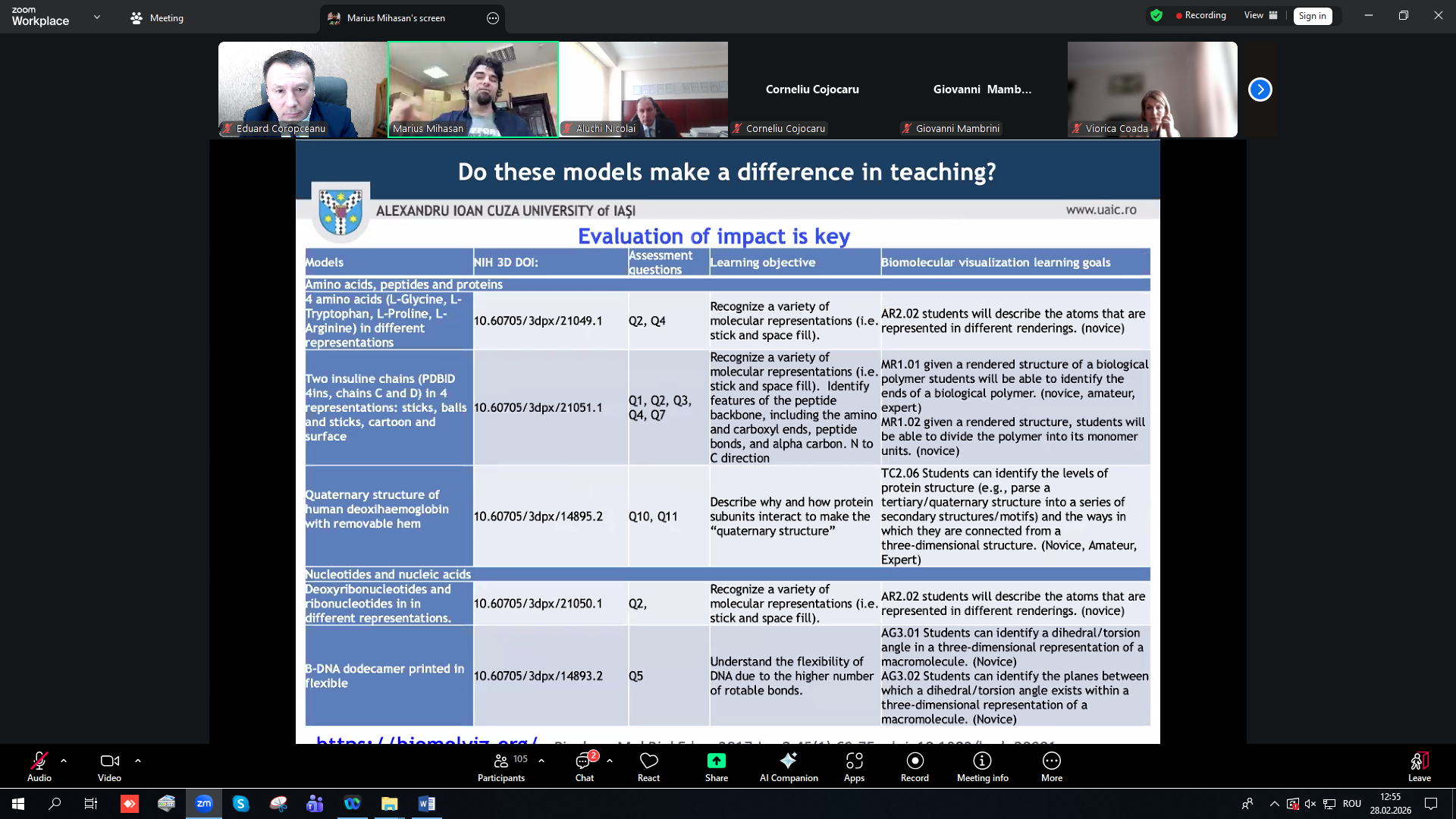Unmute the Audio microphone
Screen dimensions: 1456x819
[x=39, y=761]
